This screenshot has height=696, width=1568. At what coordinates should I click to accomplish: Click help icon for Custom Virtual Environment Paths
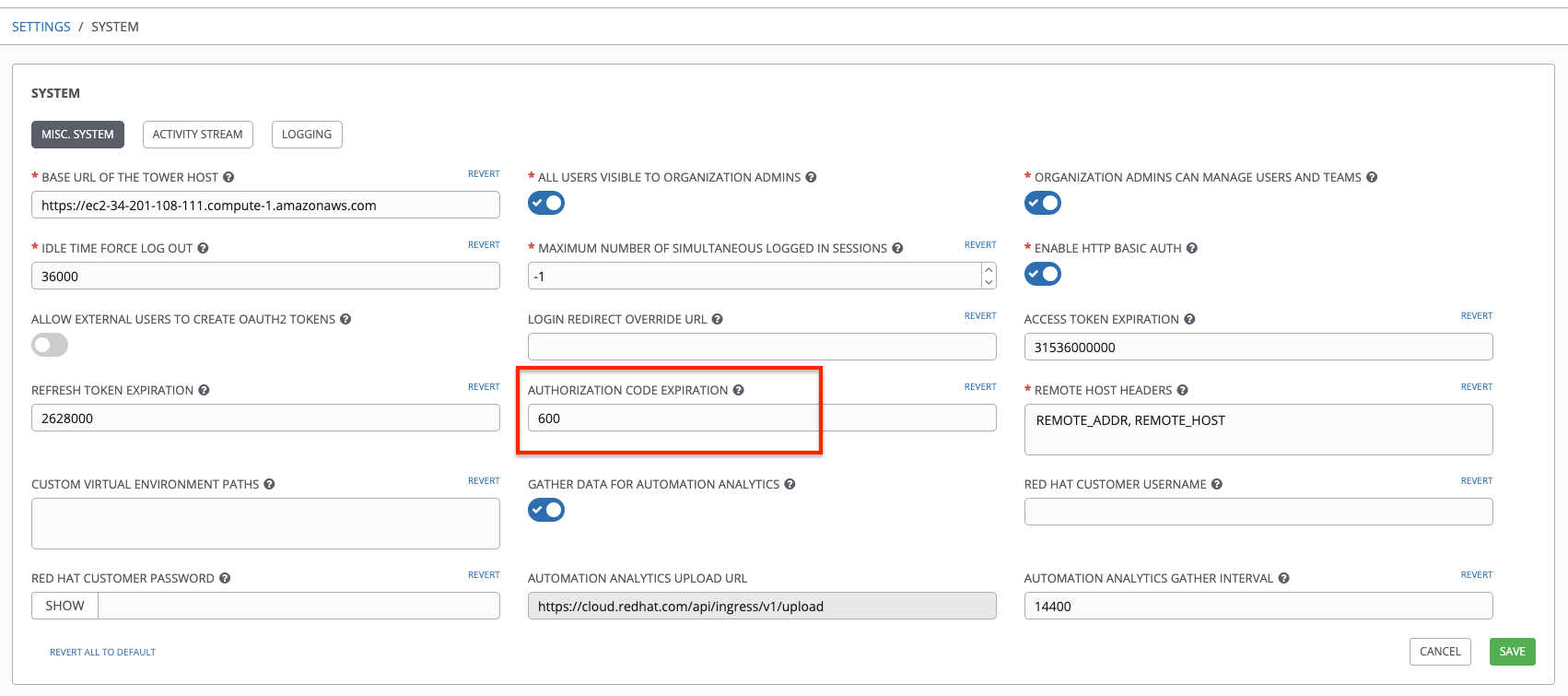[269, 484]
